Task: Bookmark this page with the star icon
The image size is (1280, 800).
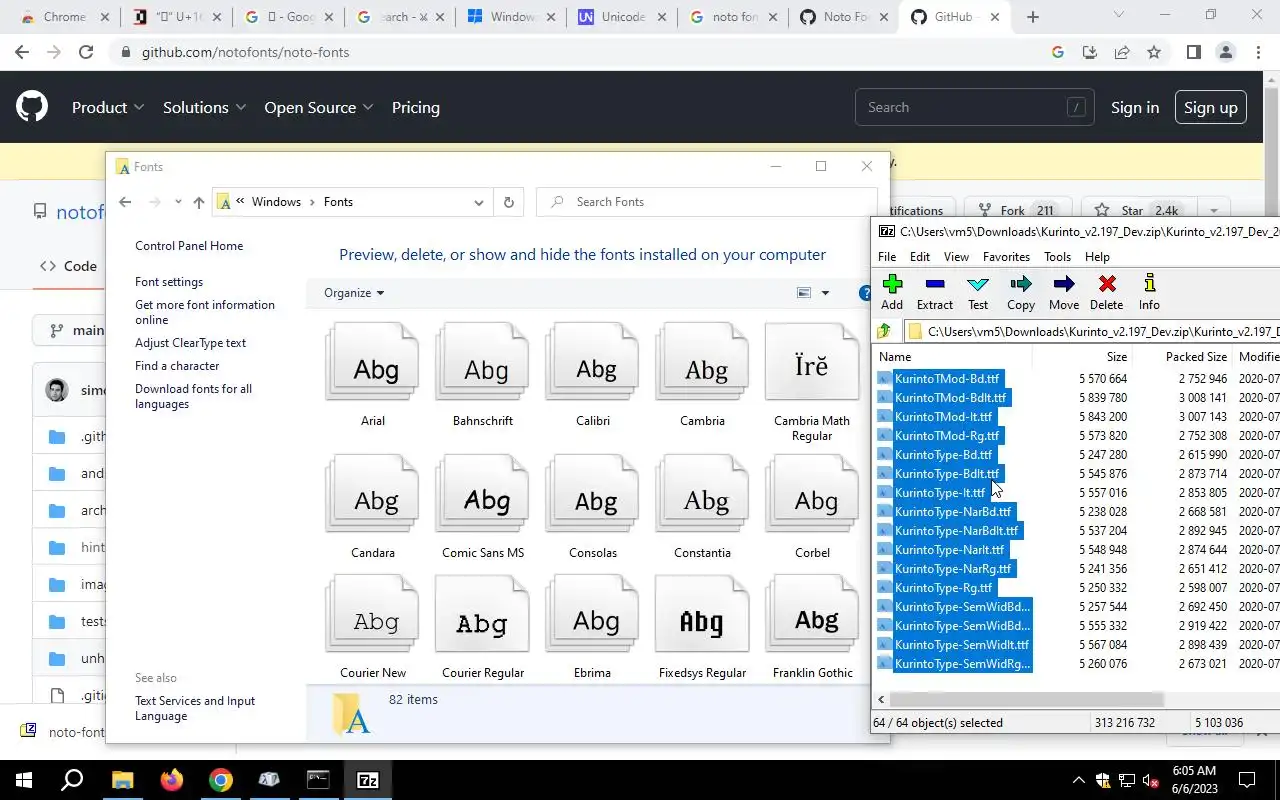Action: coord(1154,52)
